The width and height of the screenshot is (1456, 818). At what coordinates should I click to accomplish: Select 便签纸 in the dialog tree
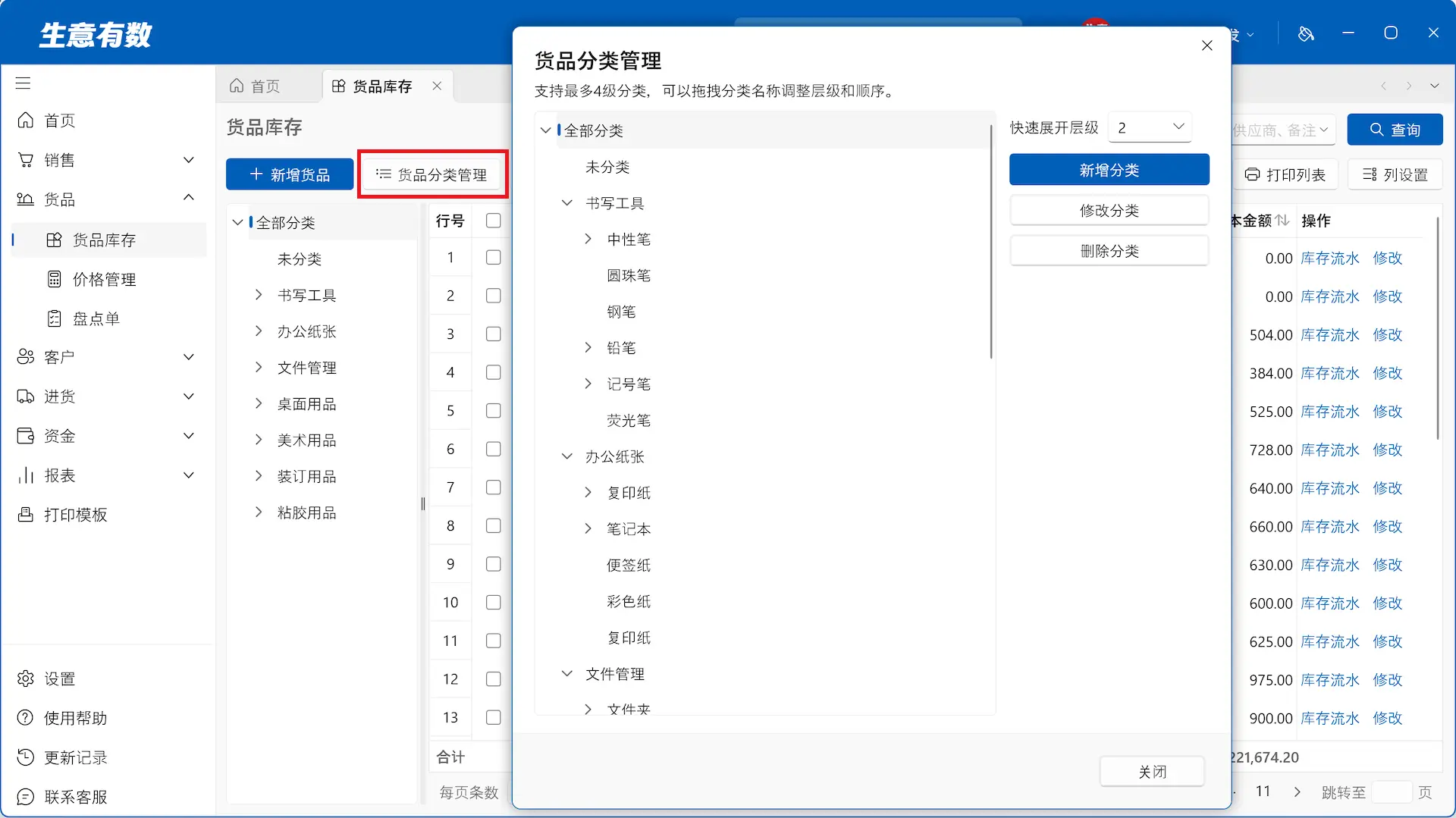click(x=629, y=566)
